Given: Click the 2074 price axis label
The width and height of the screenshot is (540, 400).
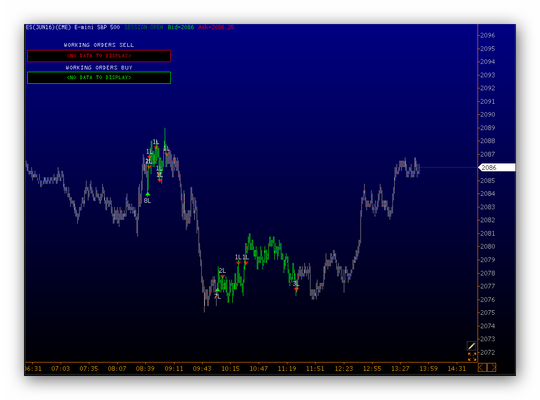Looking at the screenshot, I should pos(488,326).
